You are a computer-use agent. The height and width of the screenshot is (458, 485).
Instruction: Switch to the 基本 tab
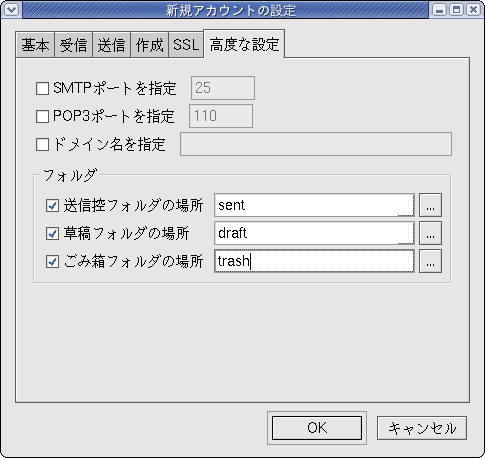[35, 45]
